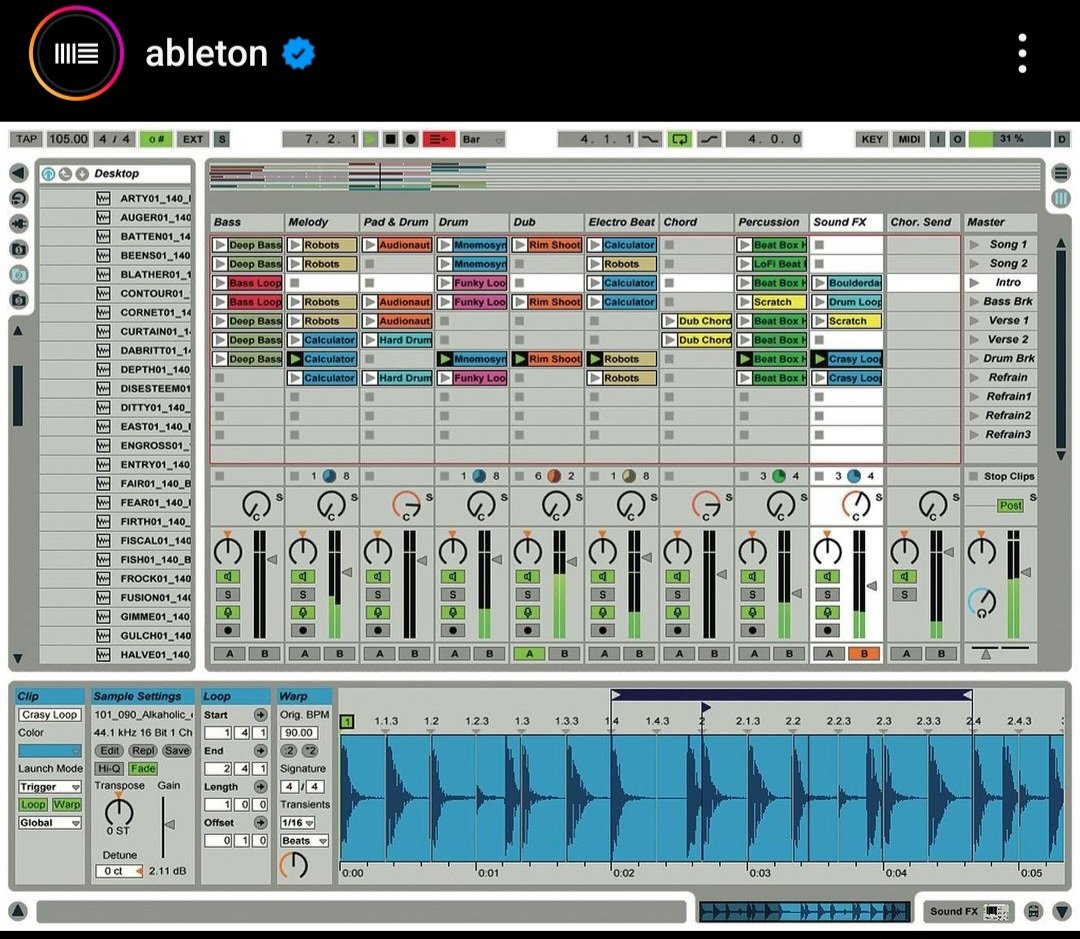Click the transport Play button
Viewport: 1080px width, 939px height.
(371, 139)
